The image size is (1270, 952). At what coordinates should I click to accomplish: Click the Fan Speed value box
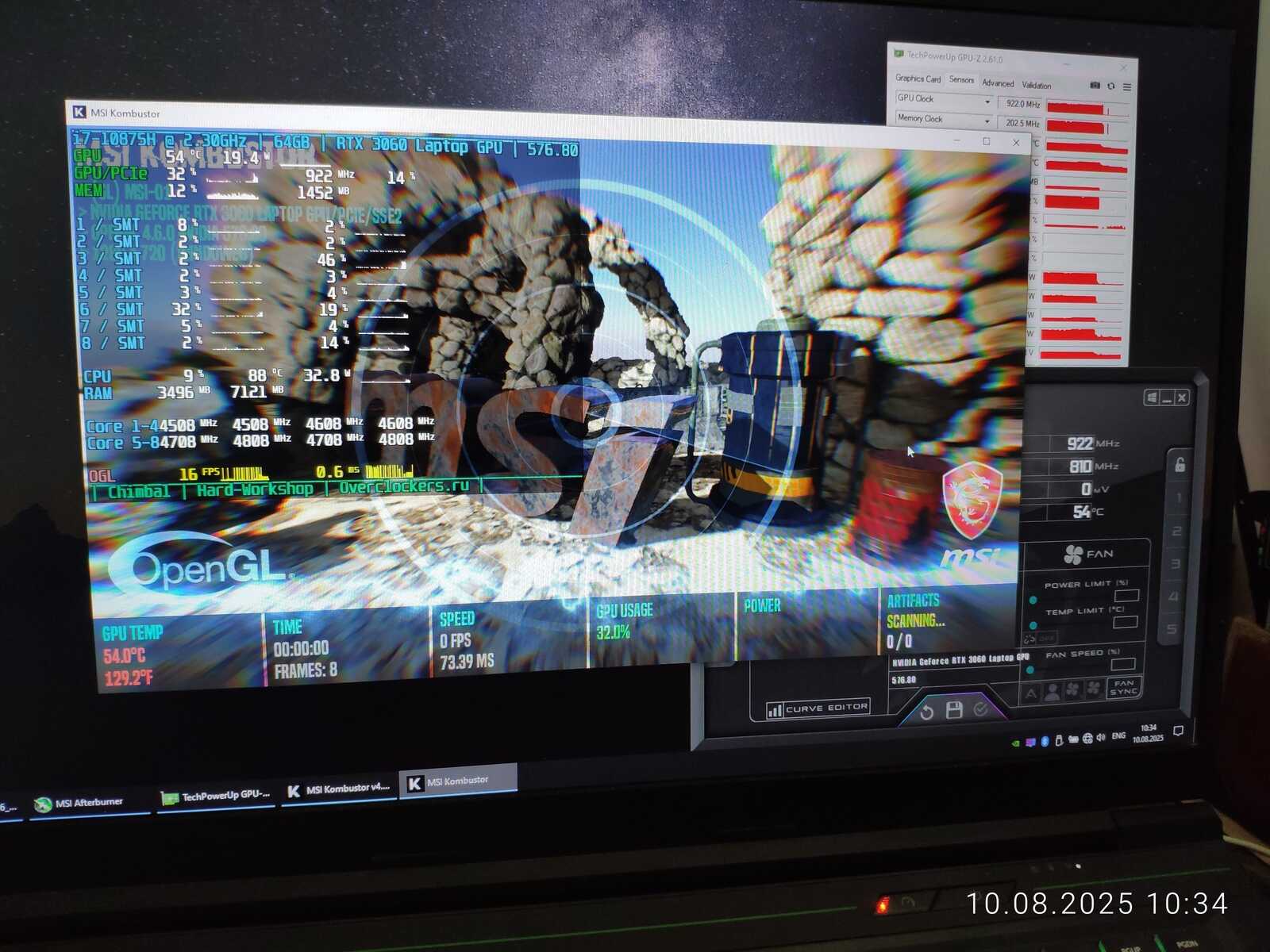coord(1122,665)
